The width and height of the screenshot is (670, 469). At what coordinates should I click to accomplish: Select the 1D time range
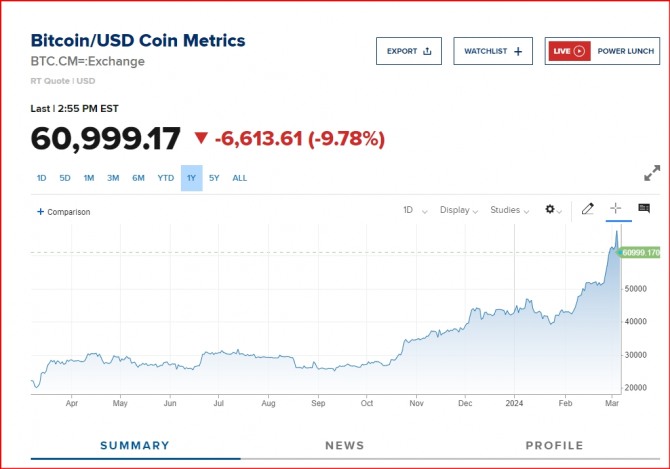[x=42, y=178]
